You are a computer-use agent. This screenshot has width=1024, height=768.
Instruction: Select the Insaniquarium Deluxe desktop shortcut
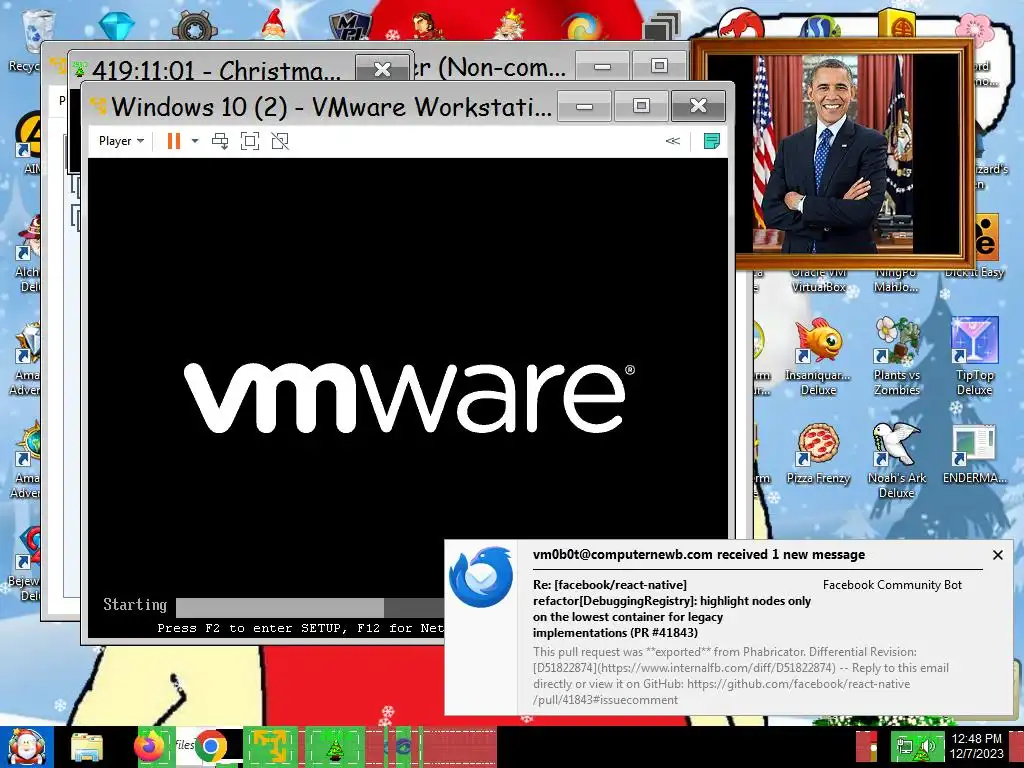point(818,357)
